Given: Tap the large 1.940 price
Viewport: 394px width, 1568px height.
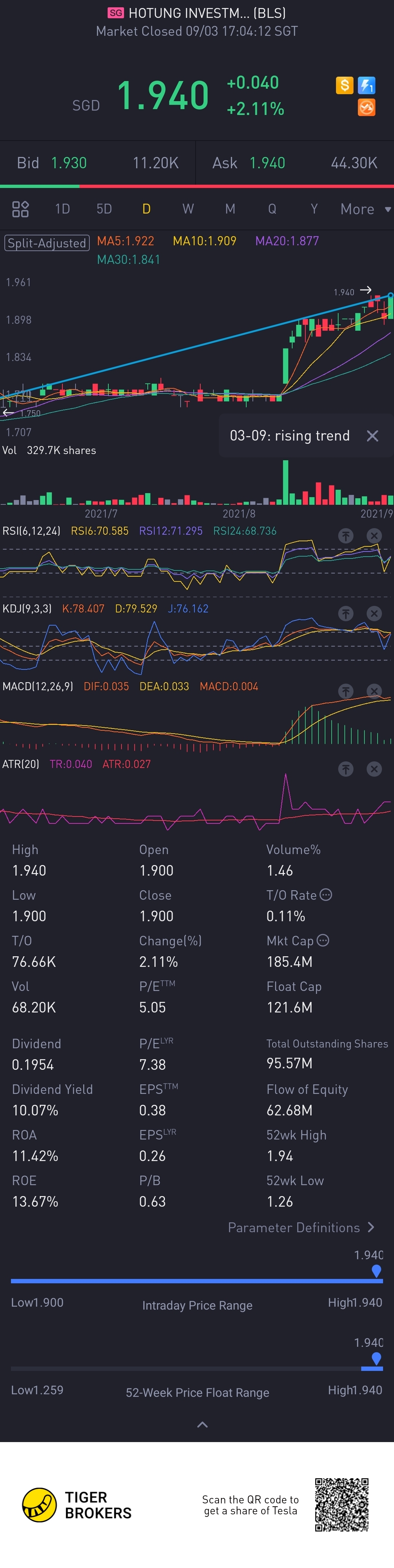Looking at the screenshot, I should 162,96.
